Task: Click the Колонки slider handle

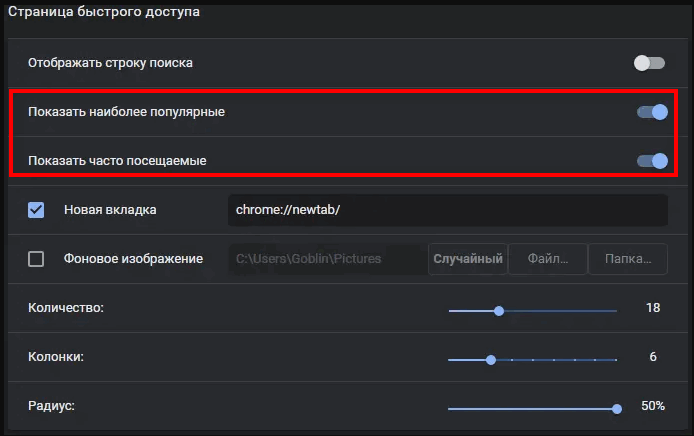Action: (x=490, y=360)
